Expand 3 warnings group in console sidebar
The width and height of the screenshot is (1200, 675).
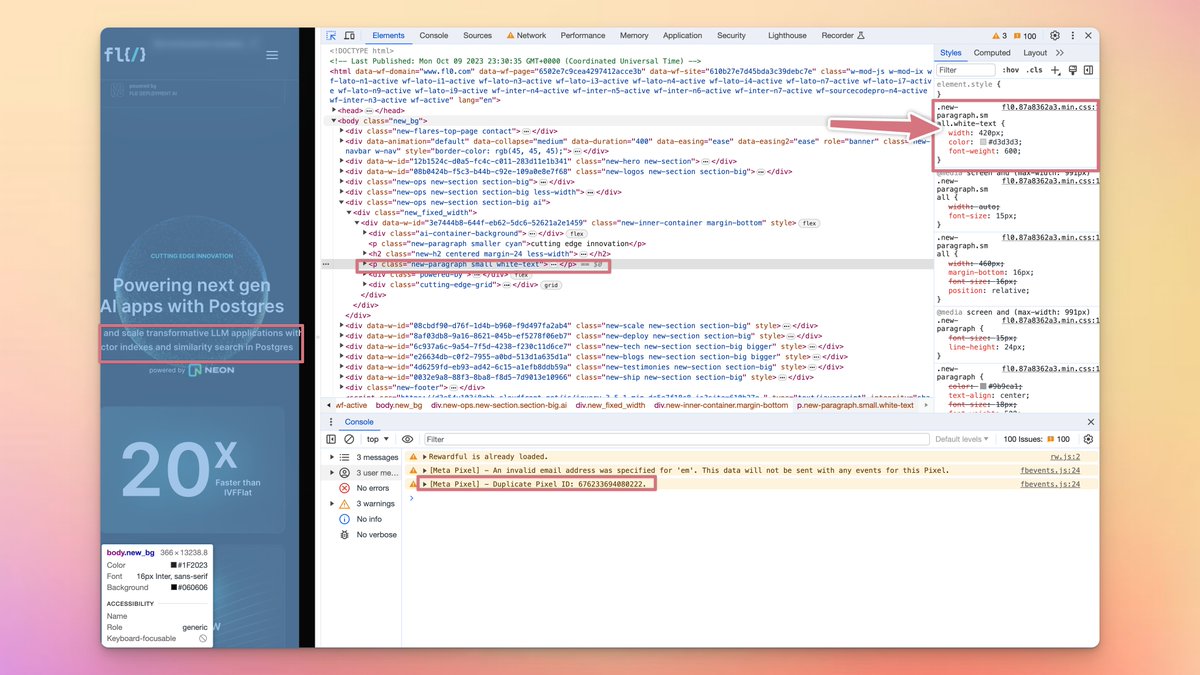pyautogui.click(x=332, y=504)
